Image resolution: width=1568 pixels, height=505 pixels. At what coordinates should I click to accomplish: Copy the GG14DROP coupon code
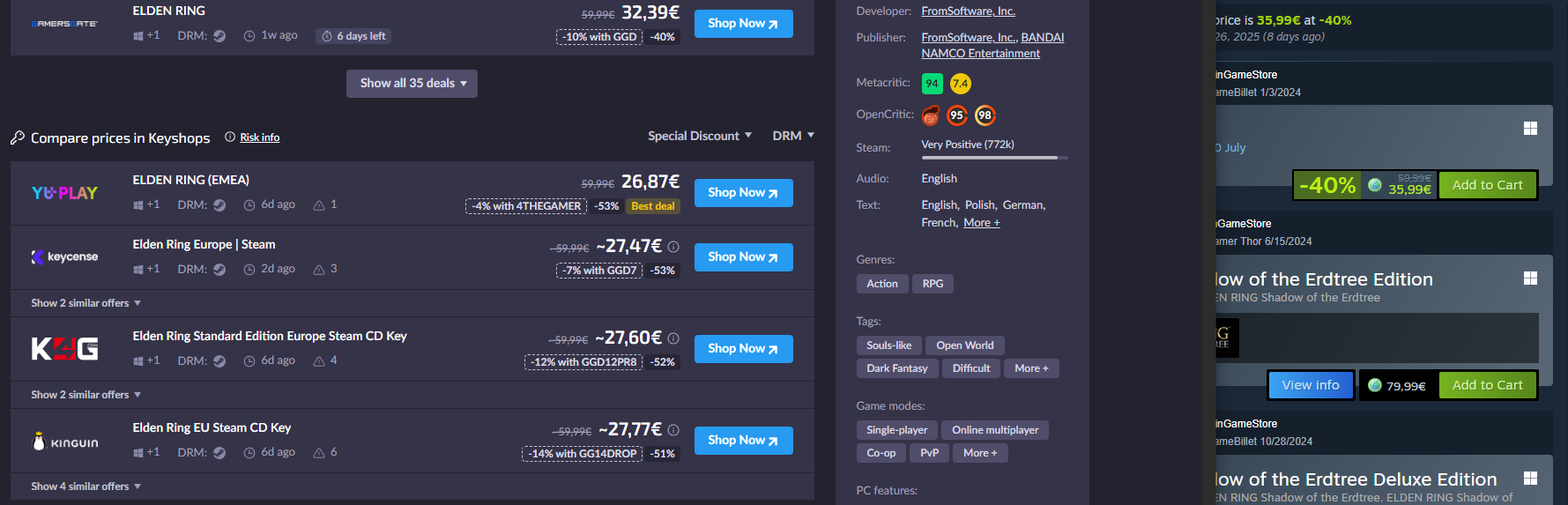tap(582, 454)
